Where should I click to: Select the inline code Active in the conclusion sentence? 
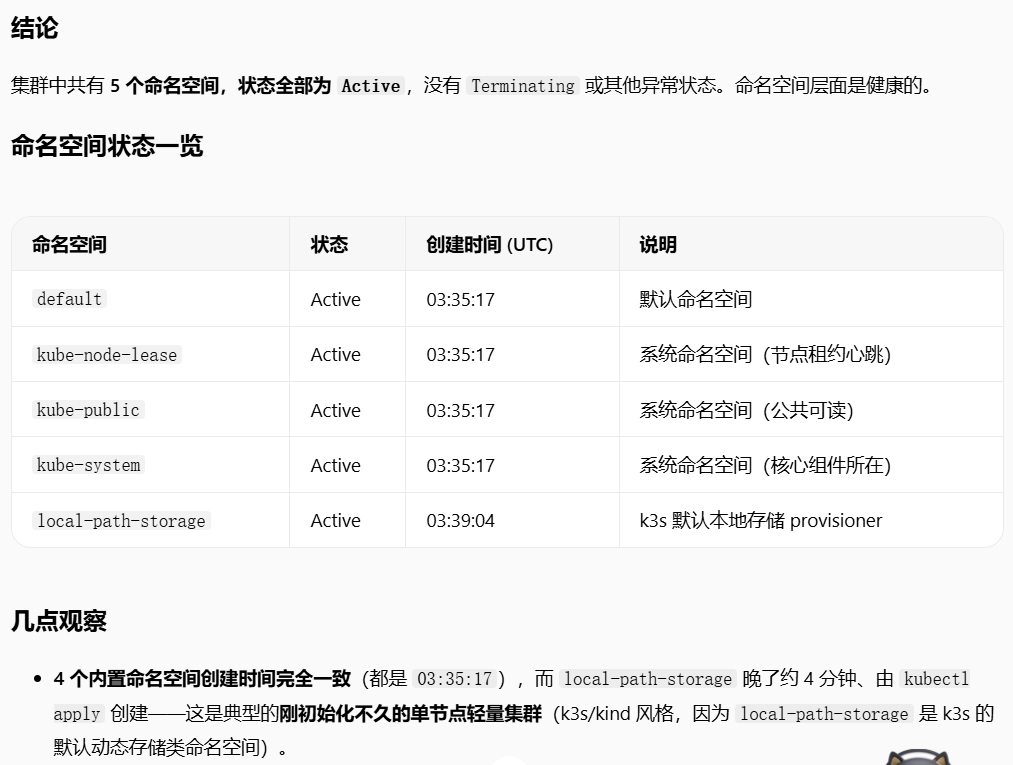coord(371,85)
